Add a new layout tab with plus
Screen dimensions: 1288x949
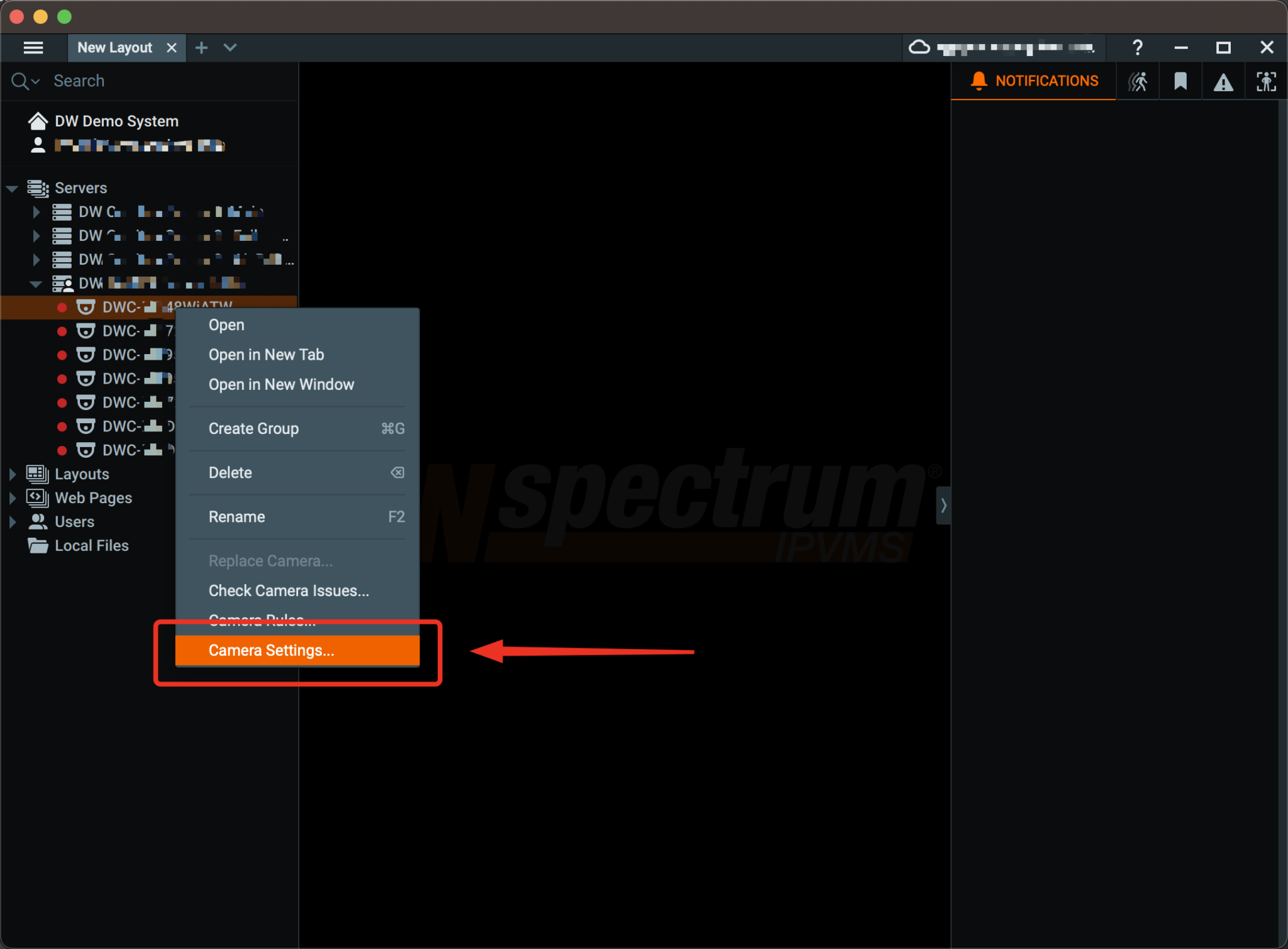pyautogui.click(x=201, y=48)
